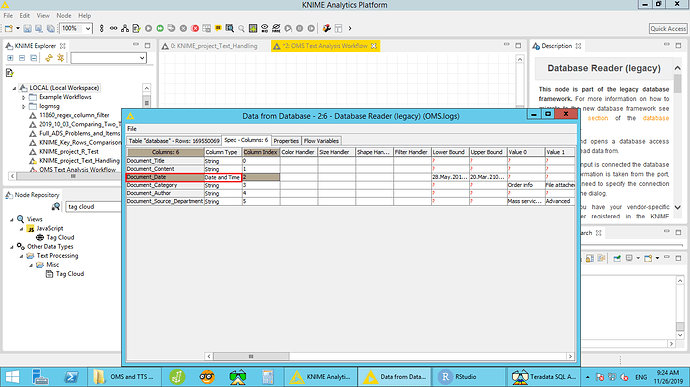This screenshot has height=387, width=690.
Task: Click the Auto layout nodes icon
Action: [125, 28]
